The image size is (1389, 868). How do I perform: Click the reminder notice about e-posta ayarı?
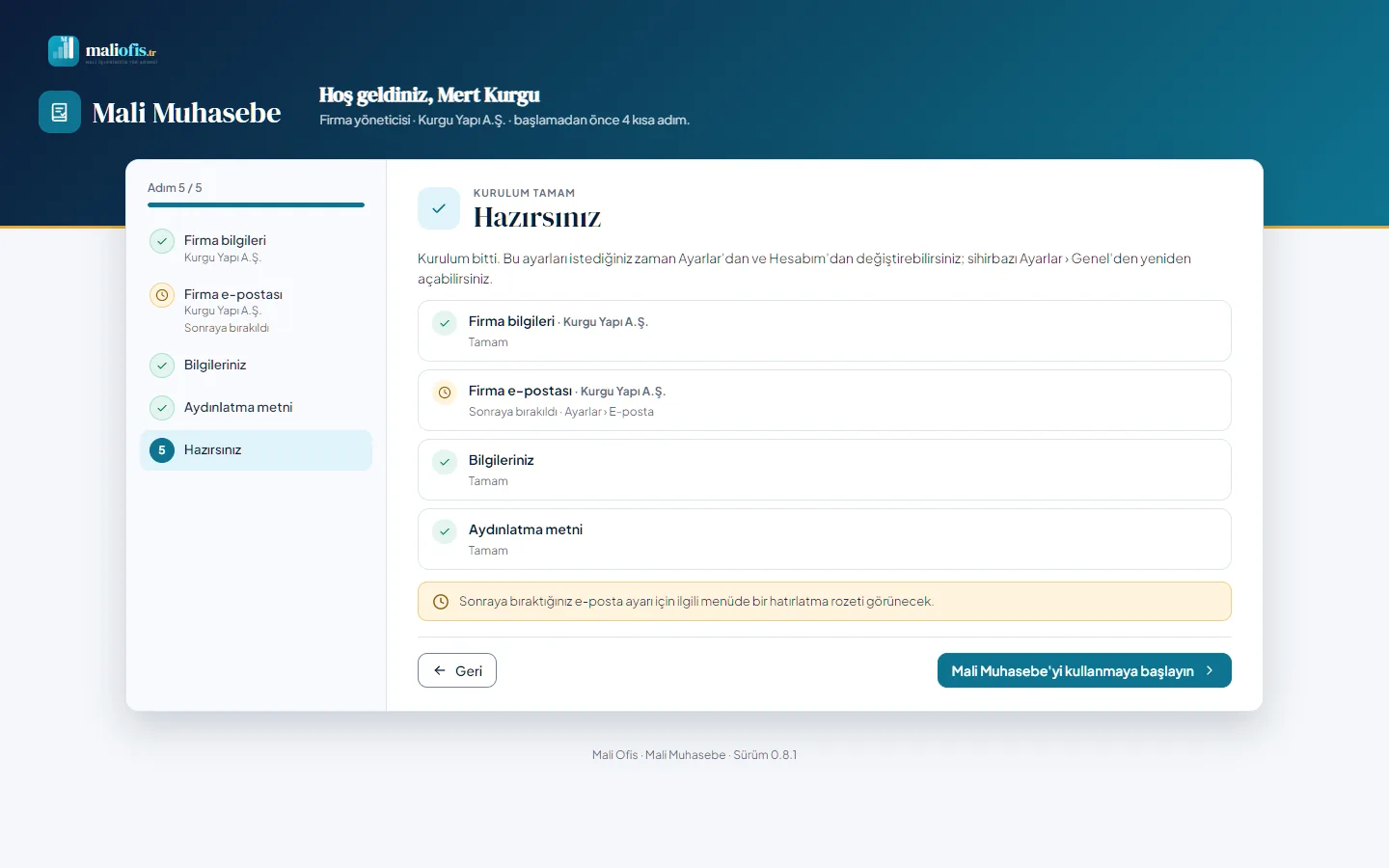click(x=825, y=602)
